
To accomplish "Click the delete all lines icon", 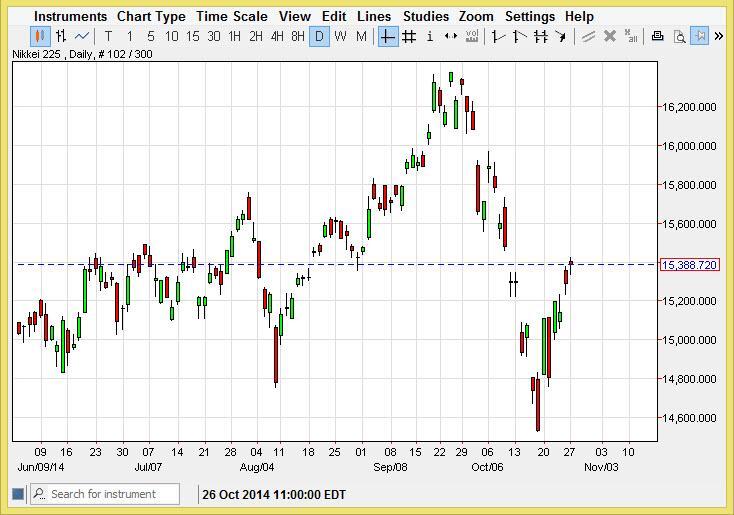I will (x=631, y=37).
